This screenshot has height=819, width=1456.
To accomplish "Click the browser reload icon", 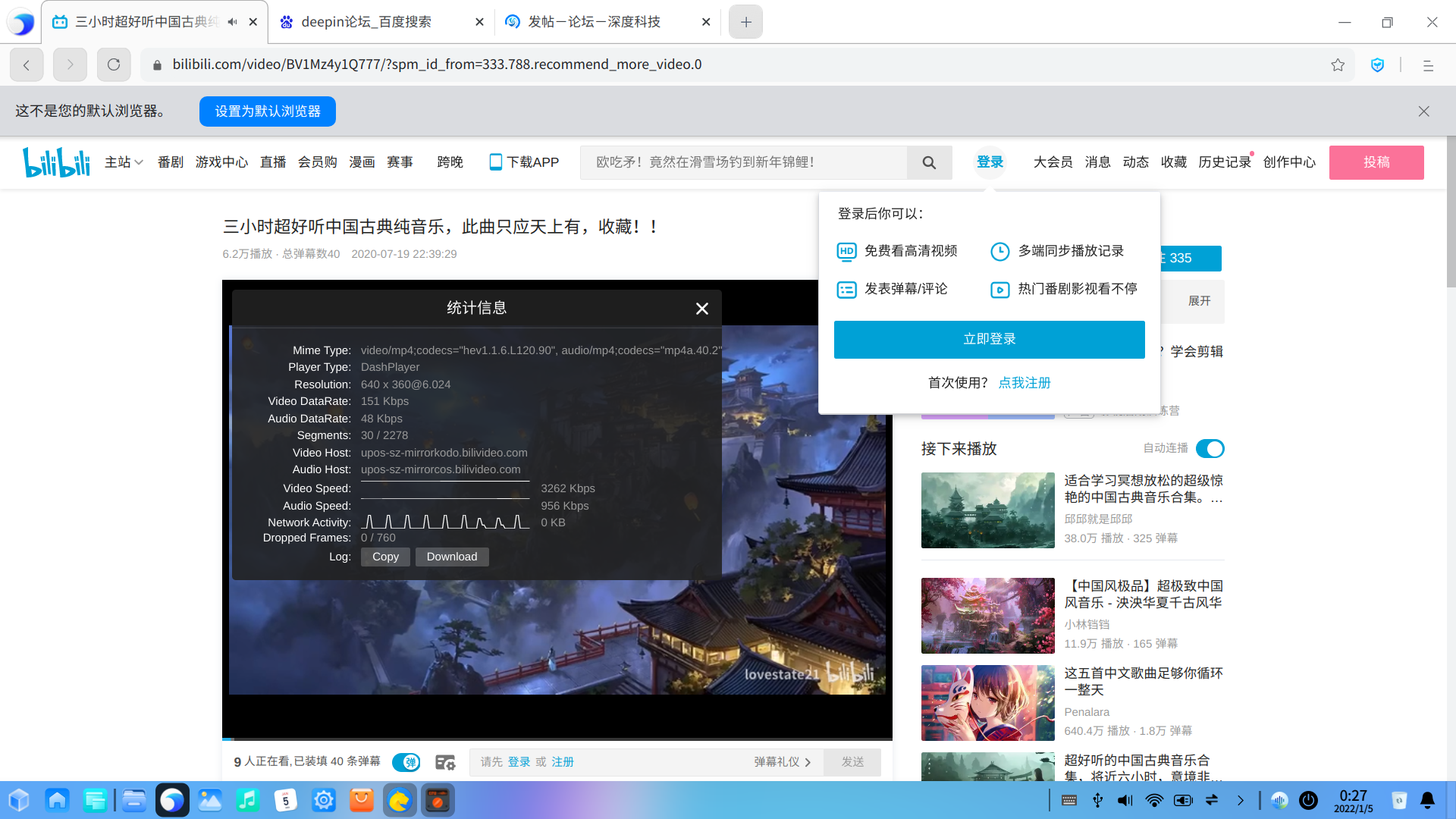I will point(114,65).
